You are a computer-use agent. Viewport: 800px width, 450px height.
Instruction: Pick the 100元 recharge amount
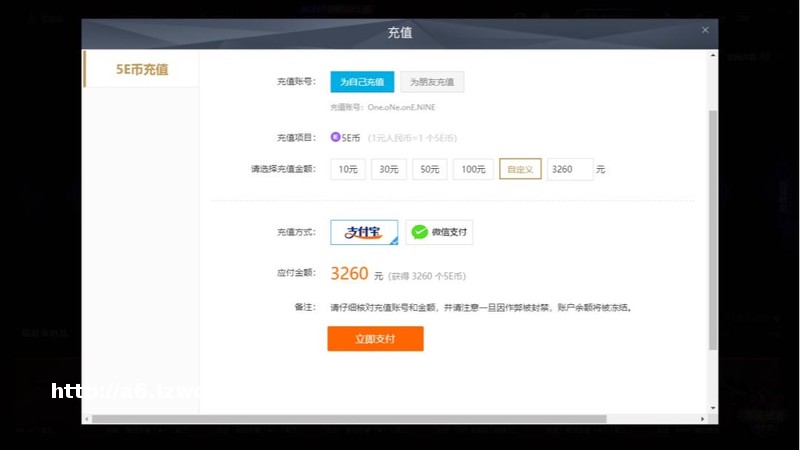(473, 169)
